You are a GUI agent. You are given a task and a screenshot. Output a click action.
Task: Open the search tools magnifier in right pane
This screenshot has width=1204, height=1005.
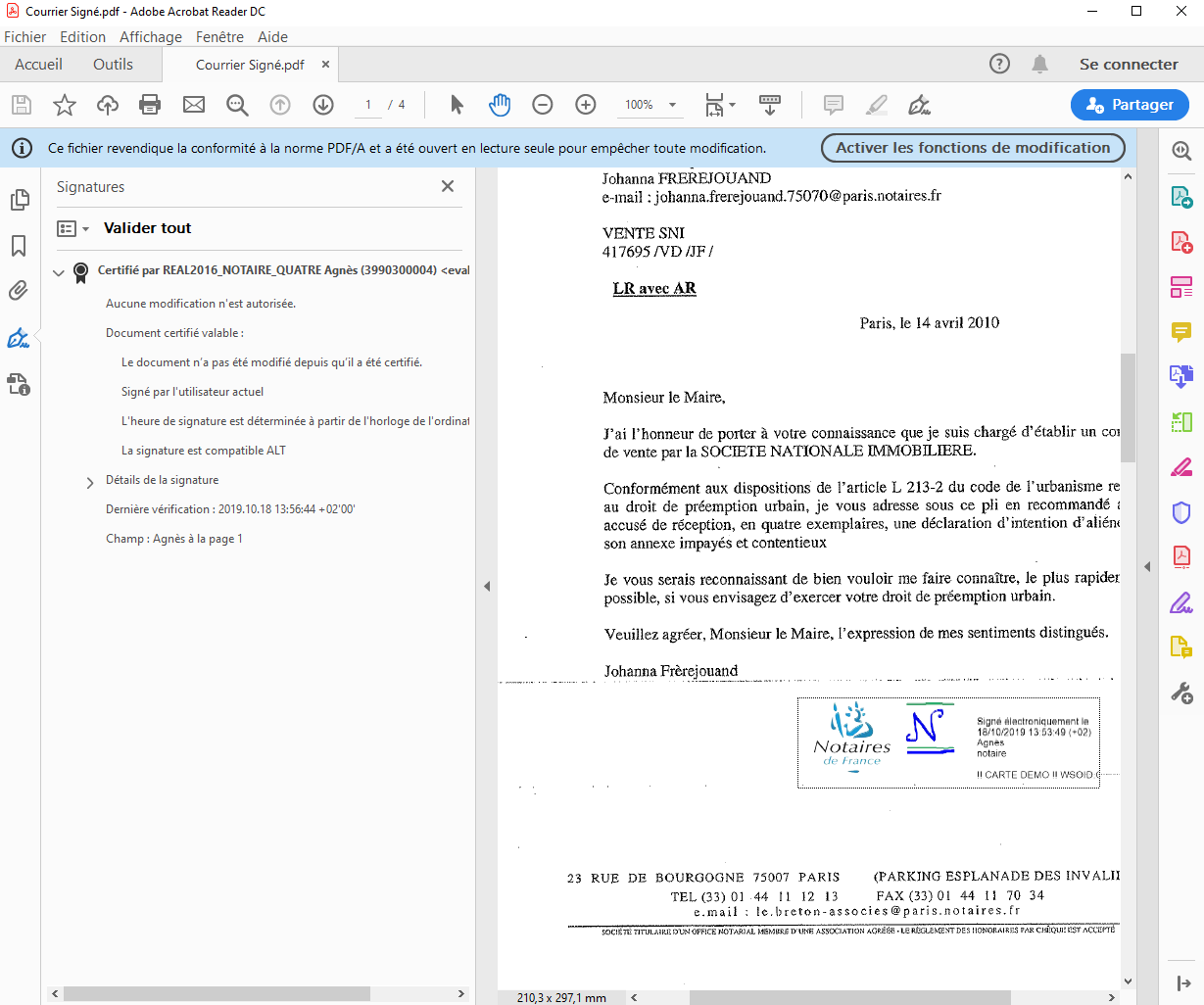click(1181, 151)
